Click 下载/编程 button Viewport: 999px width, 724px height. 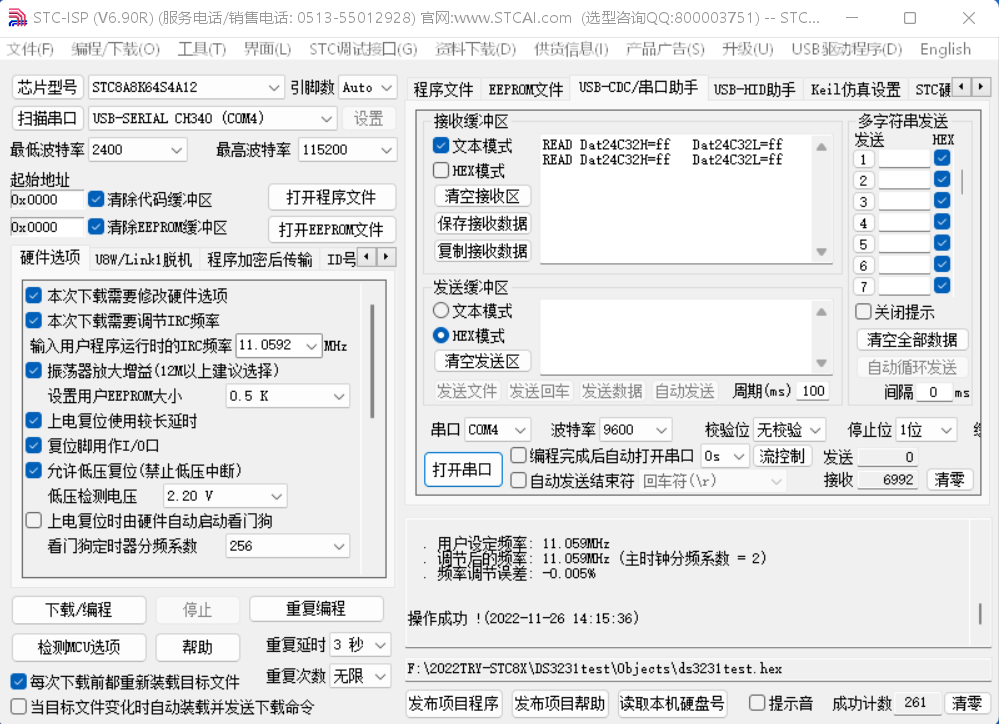click(x=79, y=610)
